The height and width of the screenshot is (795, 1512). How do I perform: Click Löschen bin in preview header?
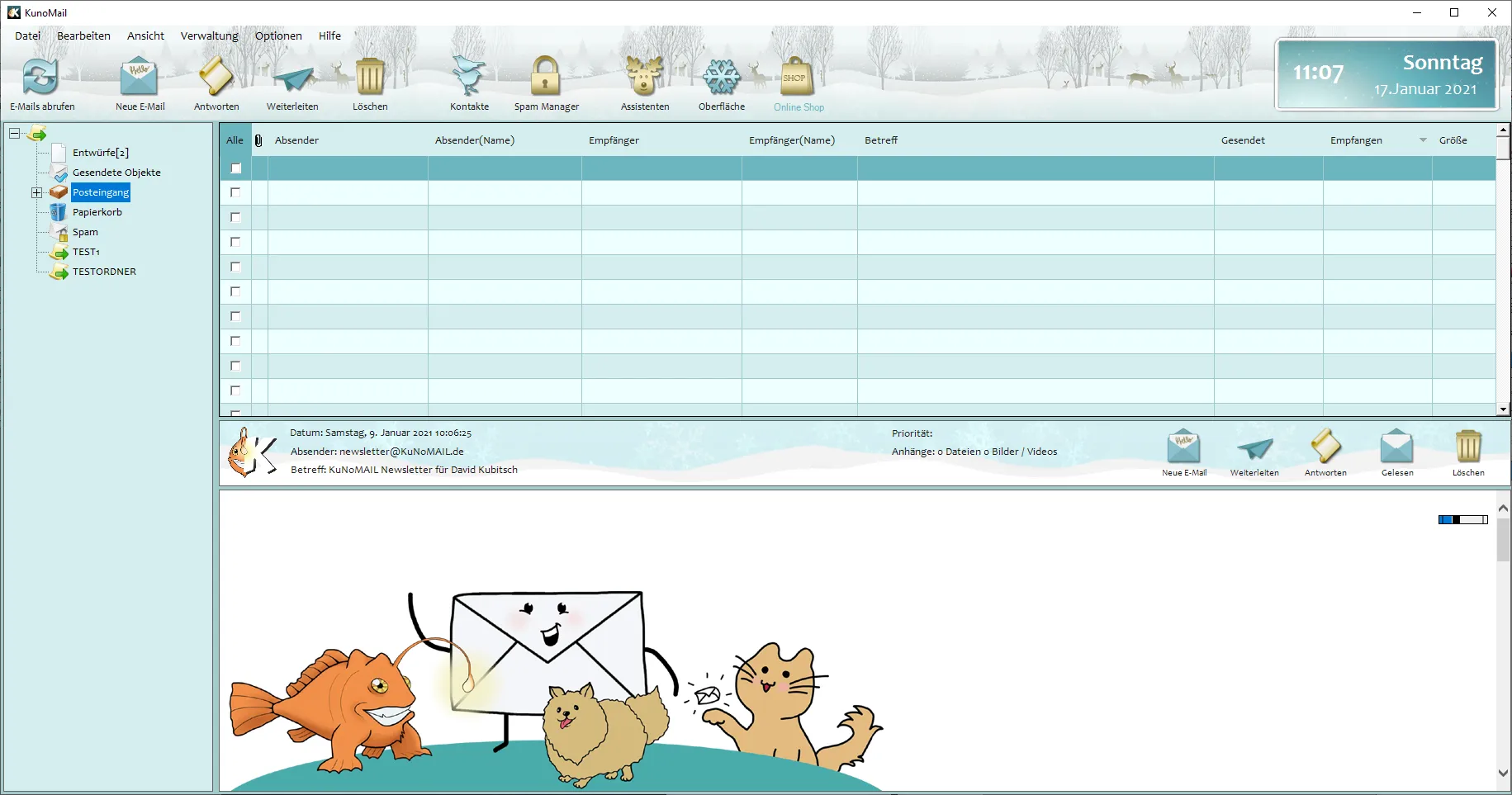pos(1468,447)
